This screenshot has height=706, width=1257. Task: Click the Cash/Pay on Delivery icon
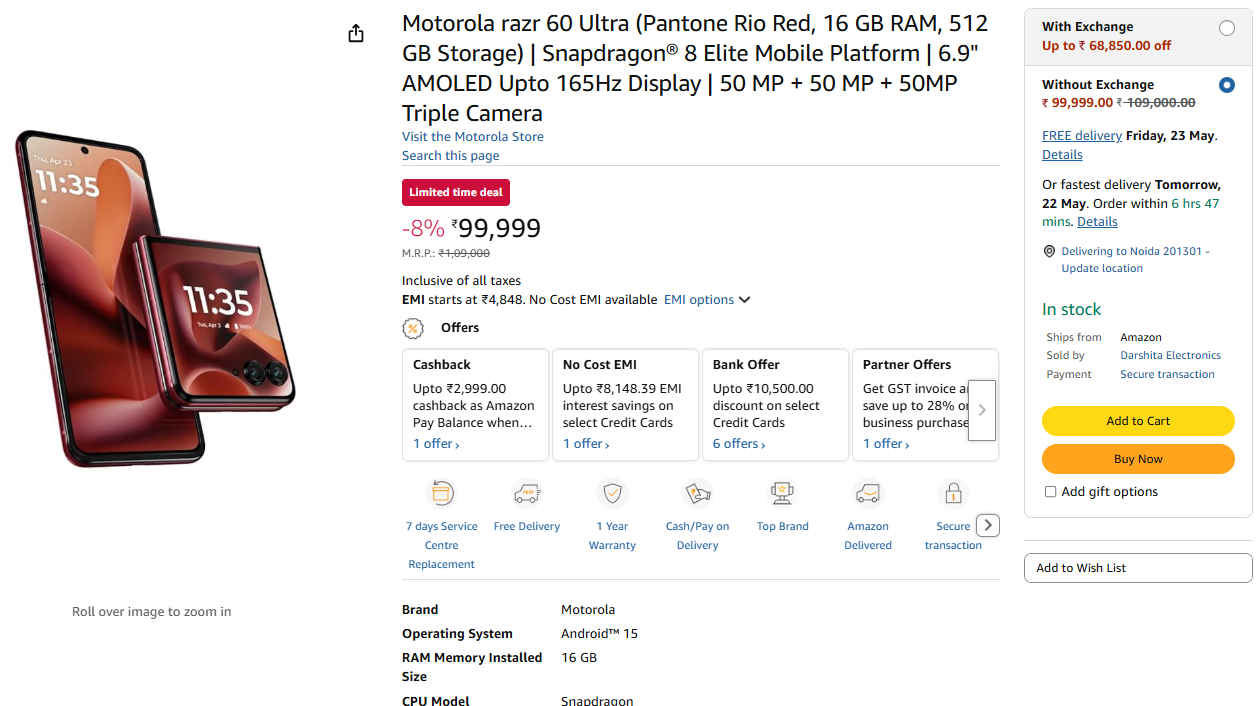pos(697,493)
